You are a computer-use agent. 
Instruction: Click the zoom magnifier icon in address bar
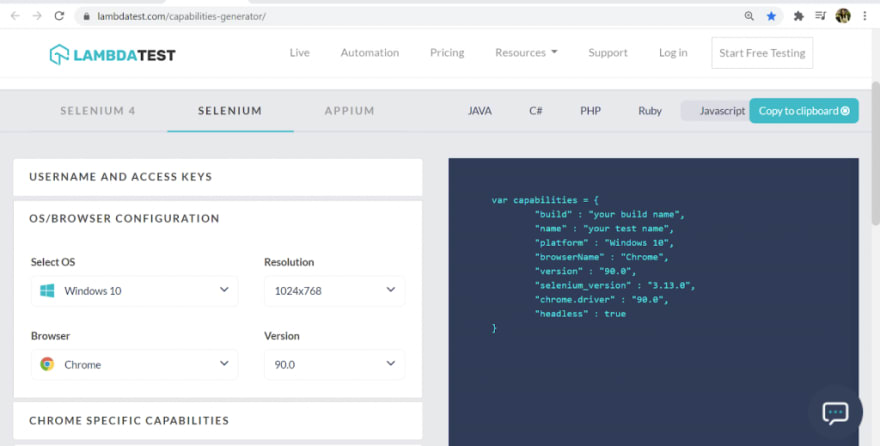click(x=749, y=16)
